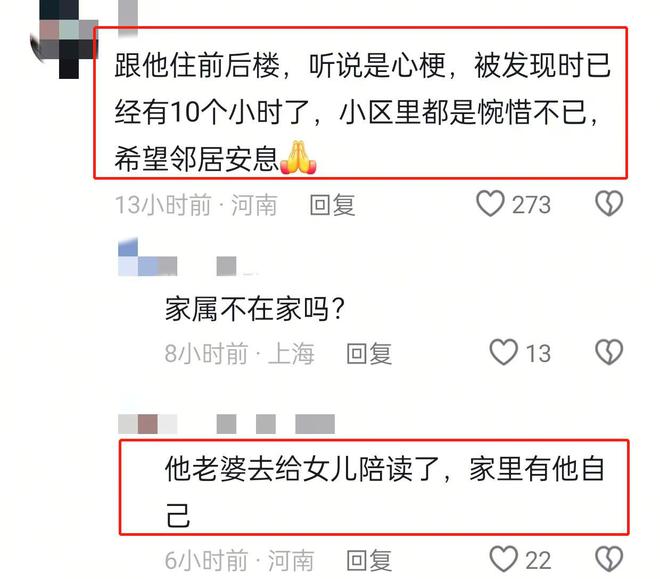Tap the 273 like count
The height and width of the screenshot is (579, 660).
click(531, 205)
